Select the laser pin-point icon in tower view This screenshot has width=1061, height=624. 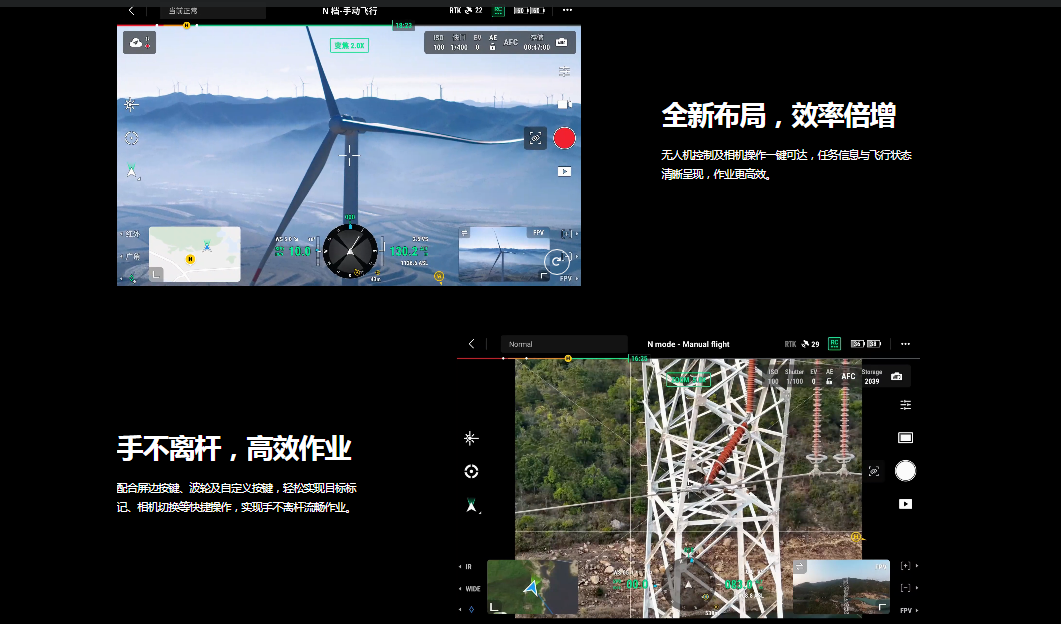[471, 438]
